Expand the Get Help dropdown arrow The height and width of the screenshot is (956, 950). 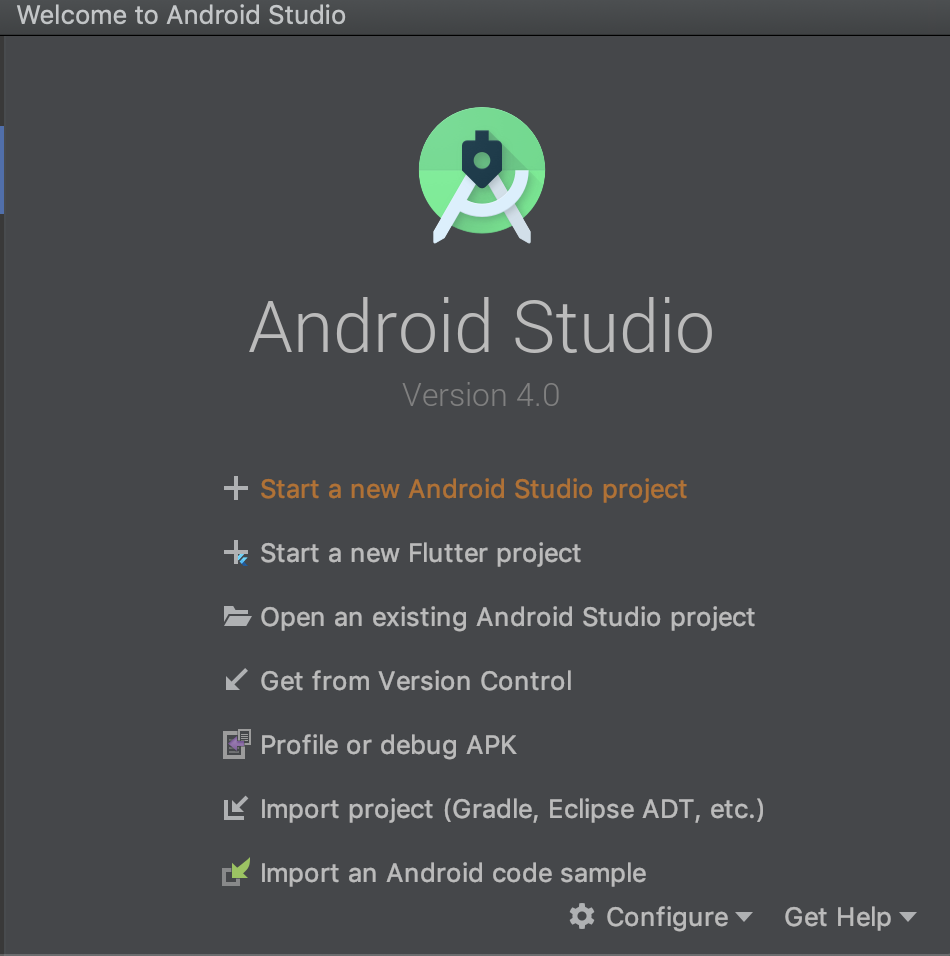[x=908, y=917]
